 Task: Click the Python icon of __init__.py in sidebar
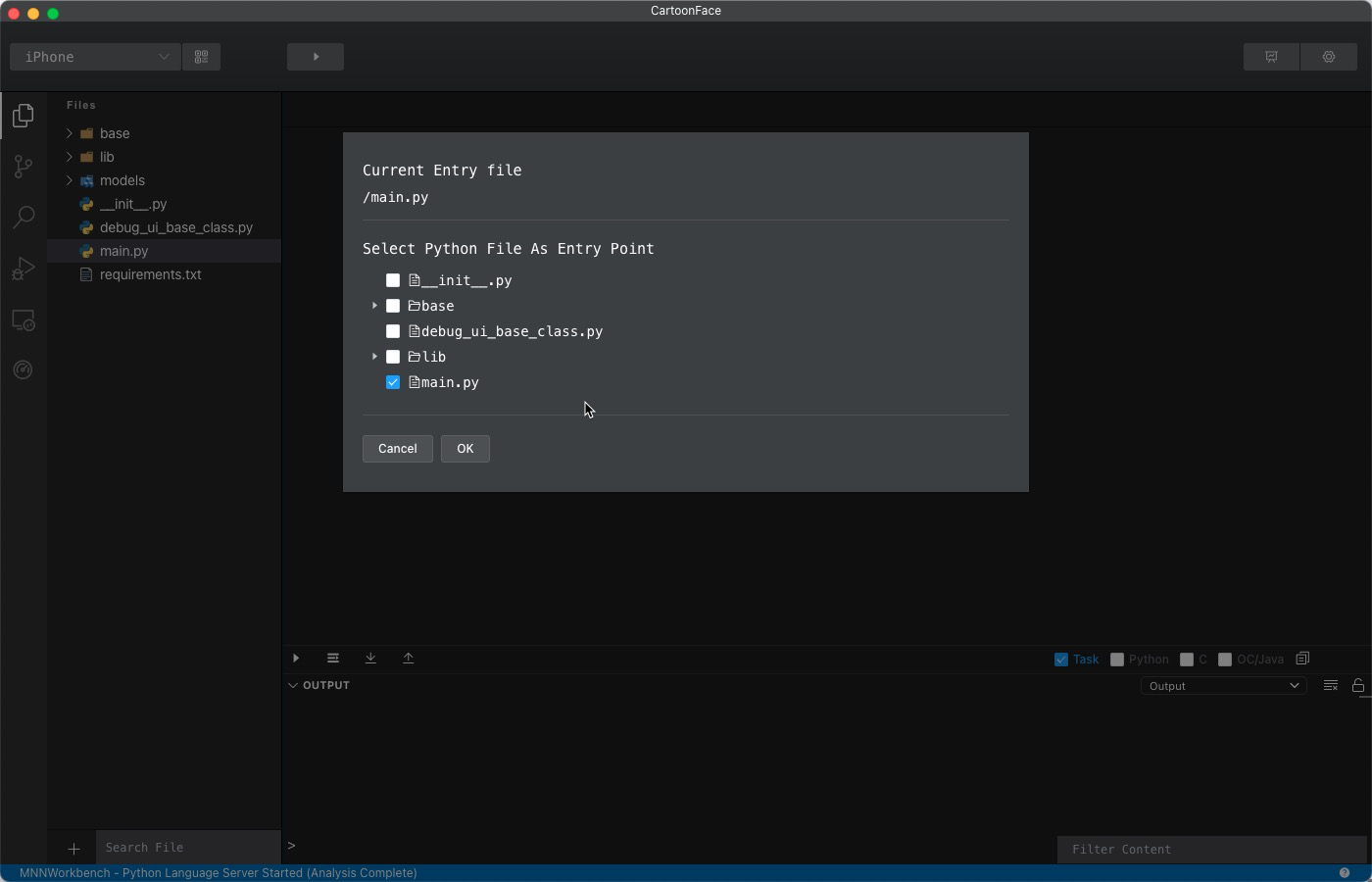coord(86,204)
